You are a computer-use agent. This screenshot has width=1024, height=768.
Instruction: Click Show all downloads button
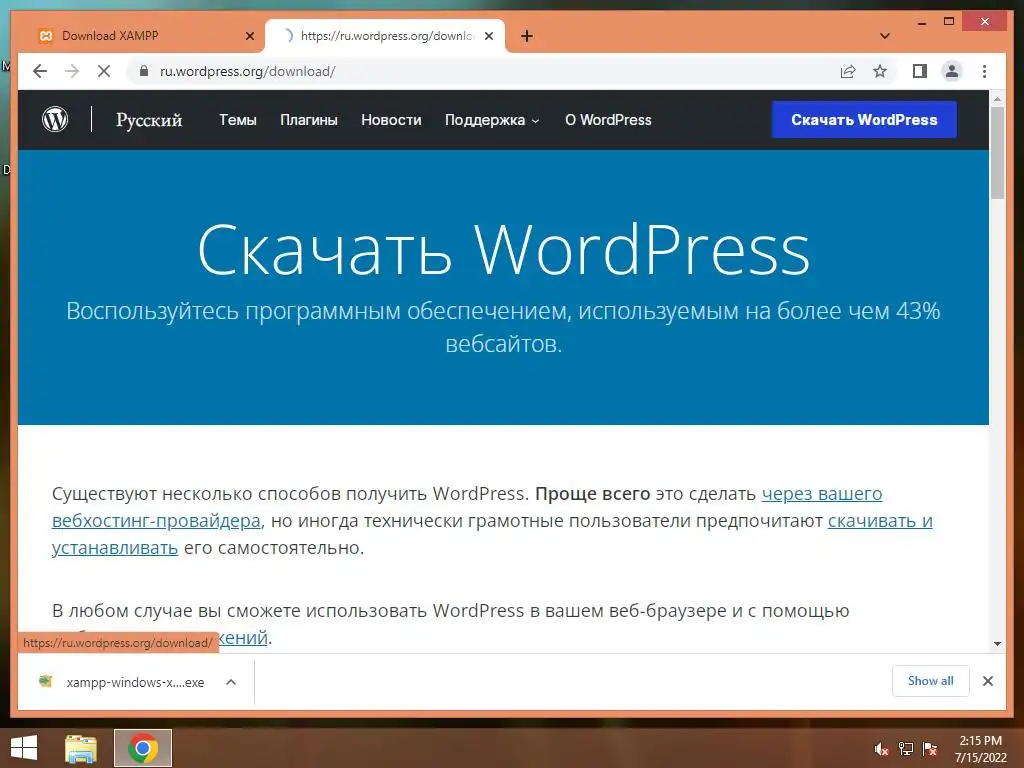(931, 681)
